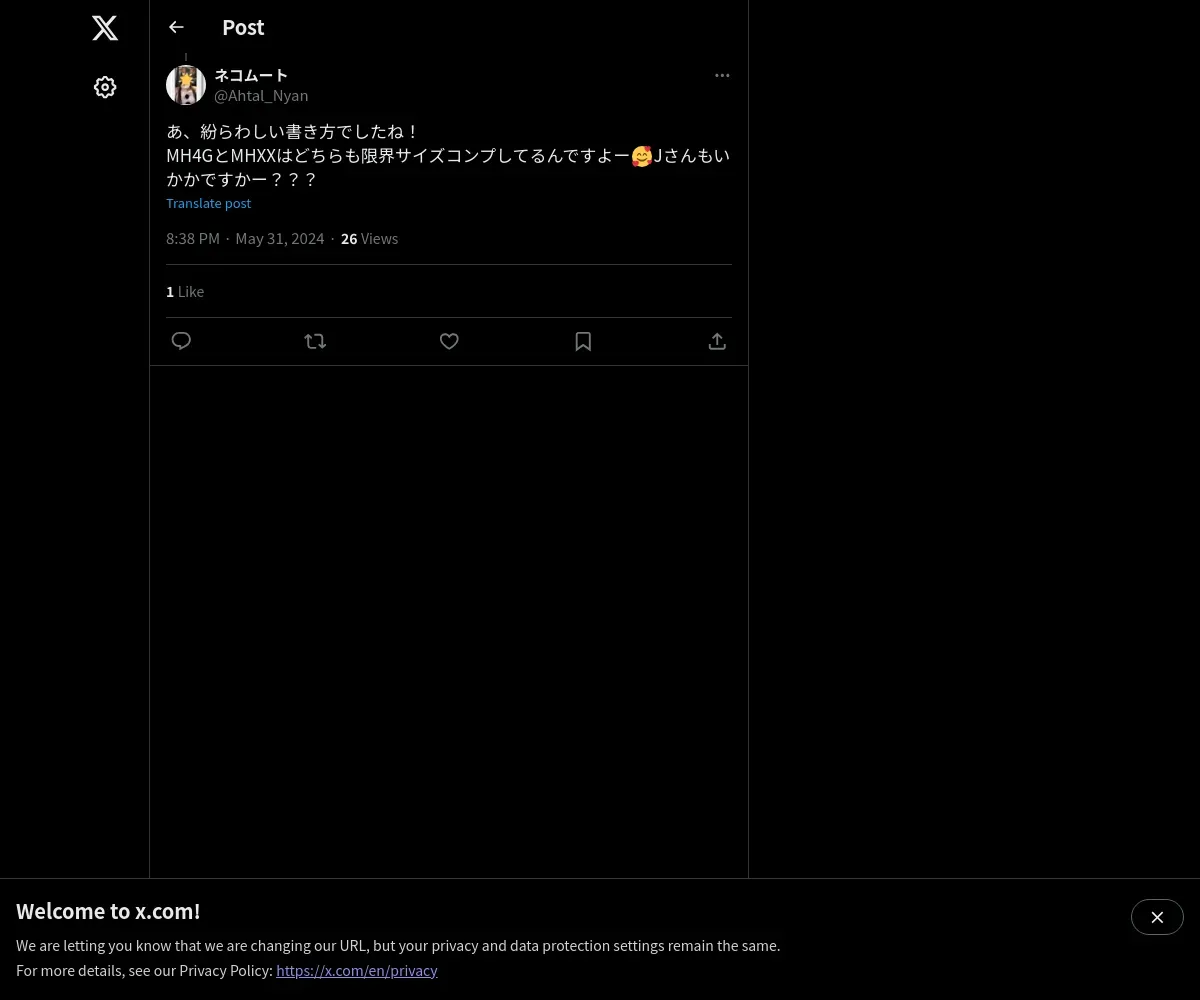Click the Japanese post text body

(x=448, y=156)
